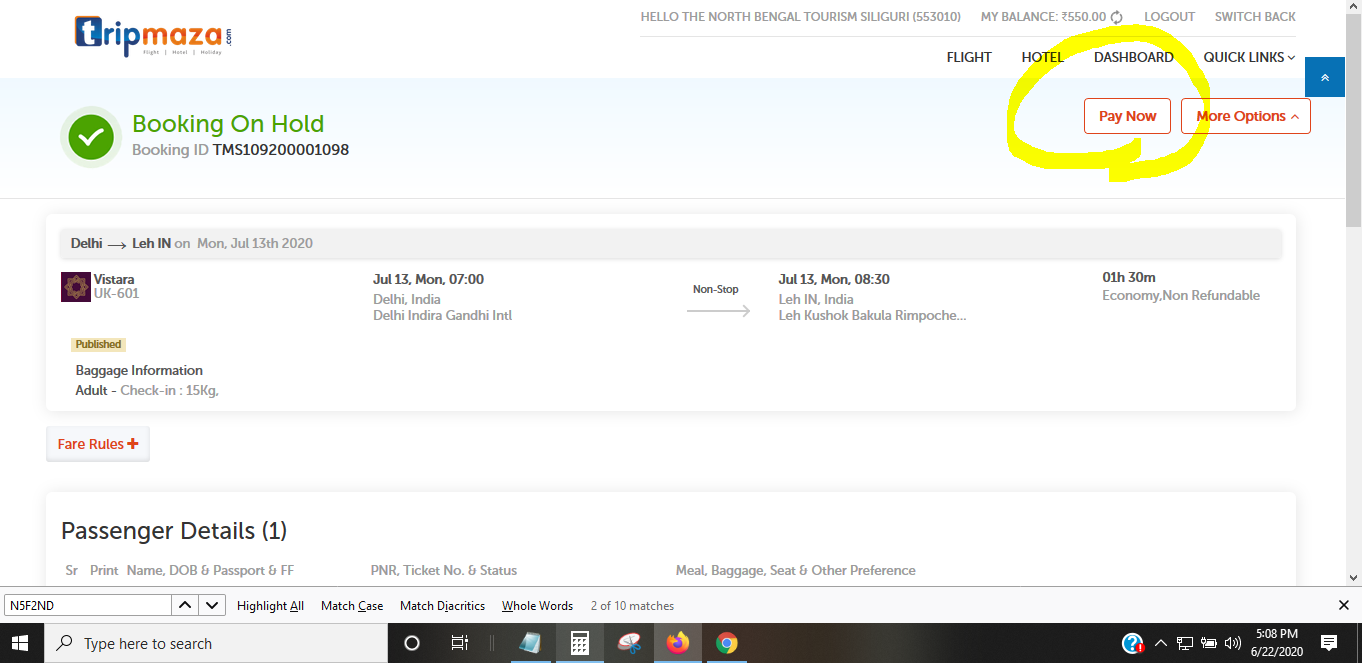Viewport: 1362px width, 663px height.
Task: Click the green Booking On Hold checkmark icon
Action: point(92,136)
